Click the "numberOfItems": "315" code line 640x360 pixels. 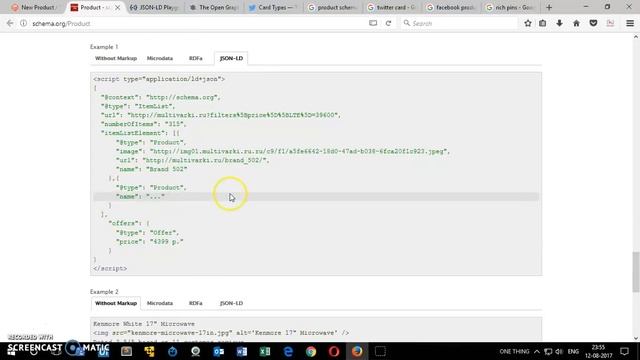click(143, 124)
